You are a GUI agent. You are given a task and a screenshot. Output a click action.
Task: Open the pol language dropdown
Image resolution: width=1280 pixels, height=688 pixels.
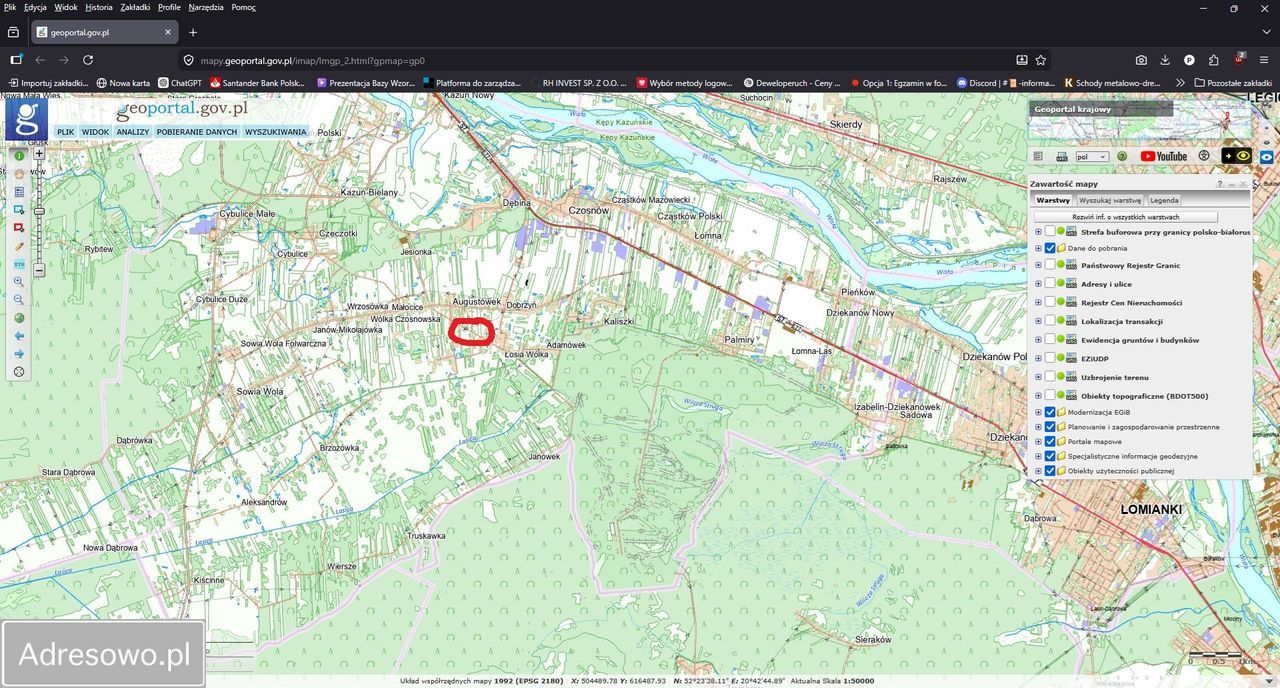coord(1092,157)
